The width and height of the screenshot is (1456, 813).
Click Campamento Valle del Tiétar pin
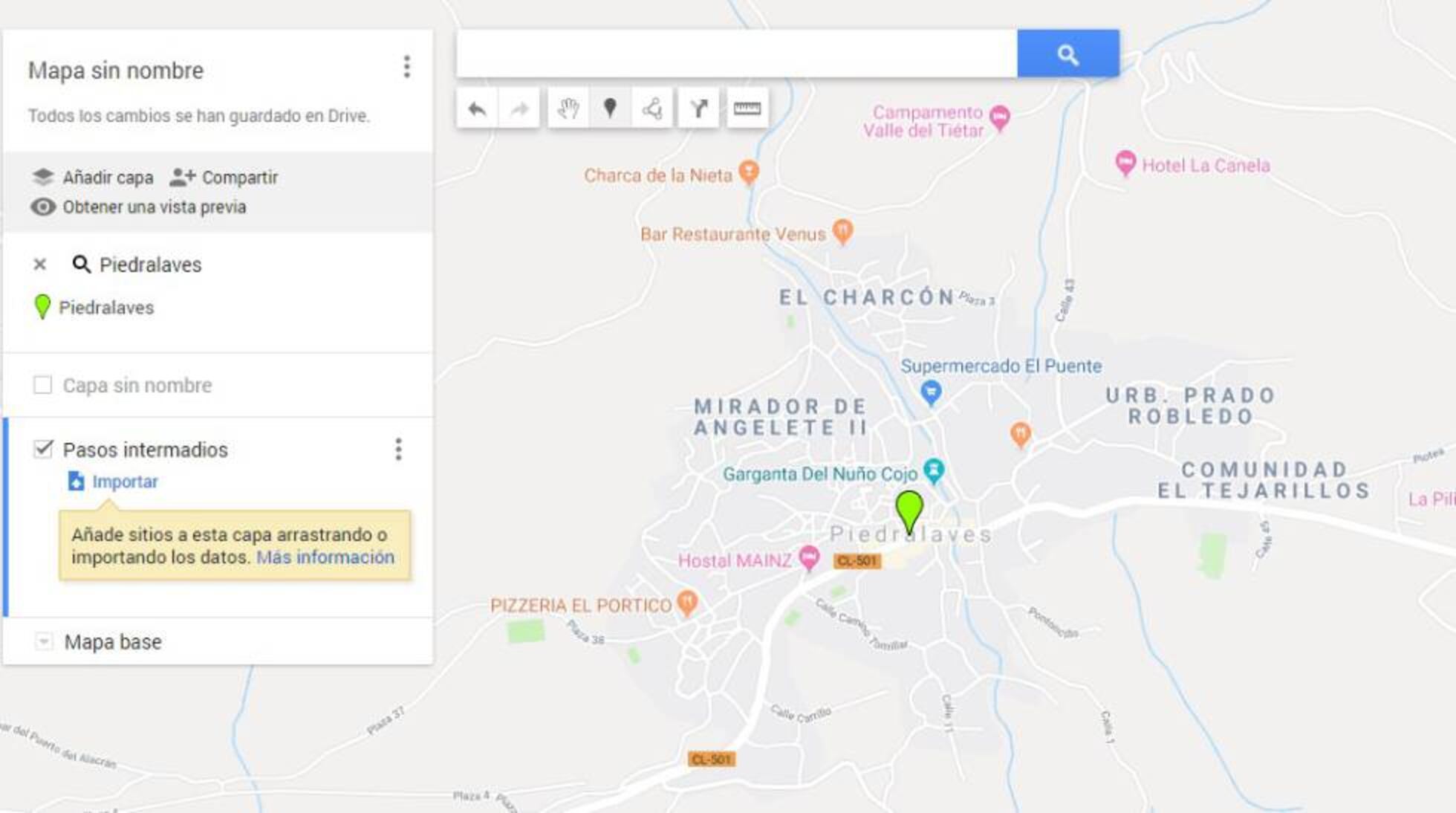coord(1000,117)
